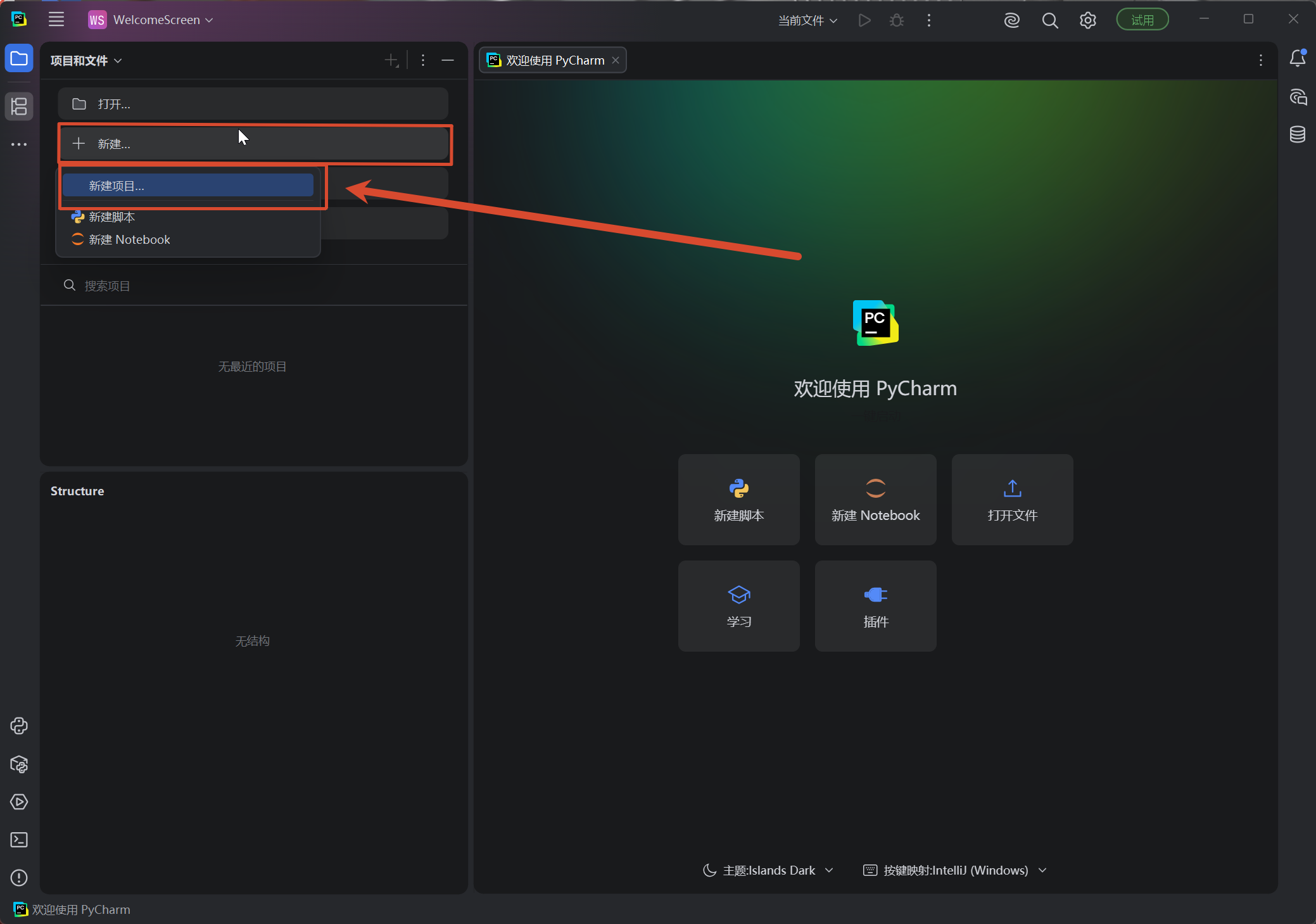1316x924 pixels.
Task: Open editor tab options menu
Action: click(x=1261, y=60)
